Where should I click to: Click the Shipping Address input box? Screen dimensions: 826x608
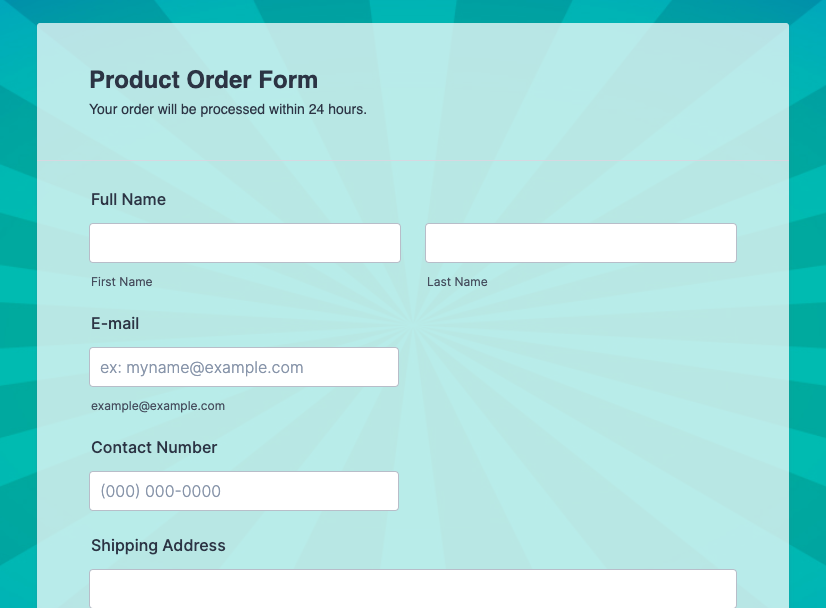[412, 588]
